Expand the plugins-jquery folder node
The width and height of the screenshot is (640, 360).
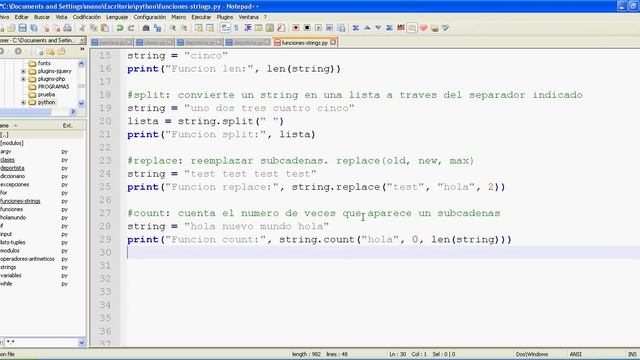coord(23,71)
